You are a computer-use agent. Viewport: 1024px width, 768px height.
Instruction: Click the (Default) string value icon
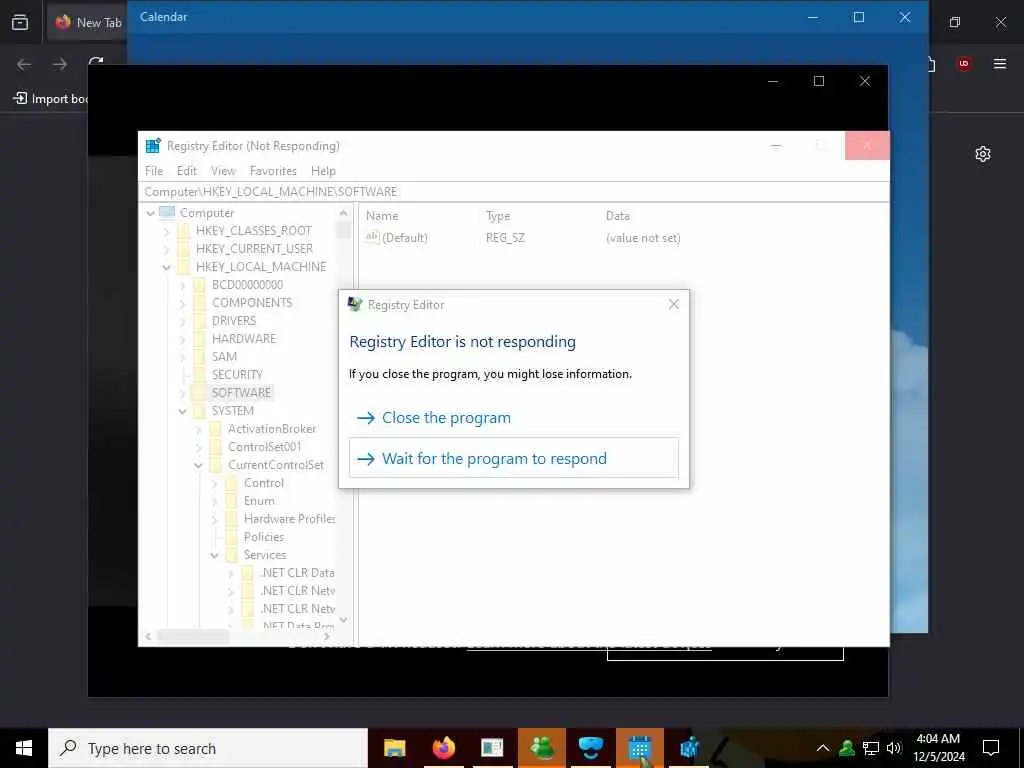[x=372, y=238]
